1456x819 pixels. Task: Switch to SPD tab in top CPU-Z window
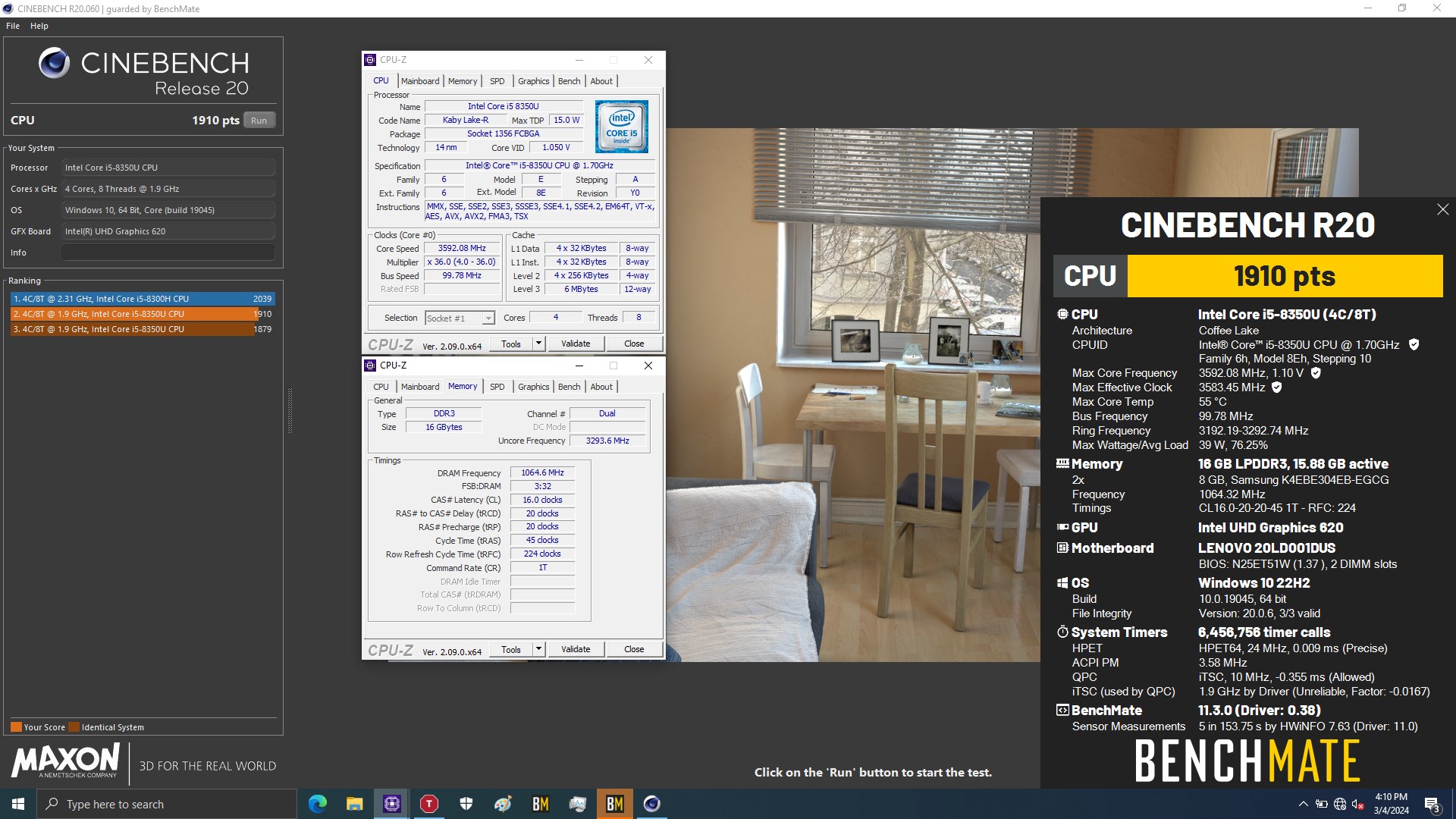click(x=497, y=81)
